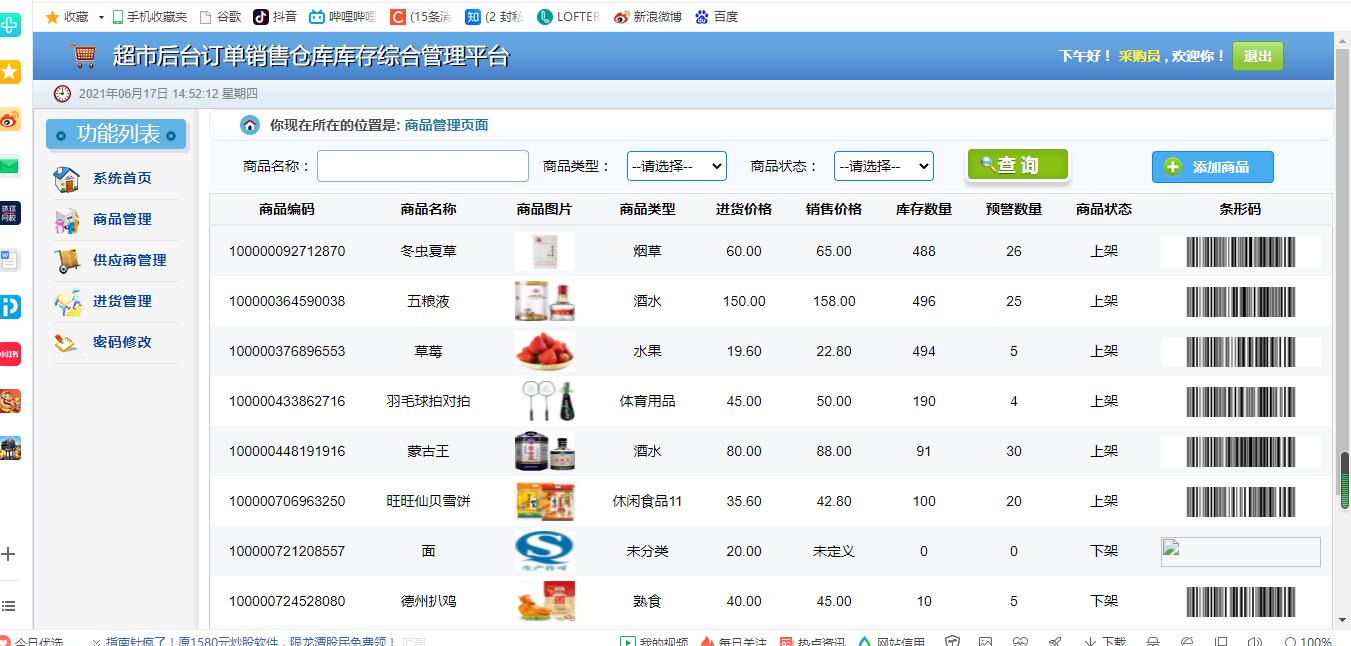This screenshot has height=646, width=1351.
Task: Open 系统首页 in the function list
Action: pos(122,178)
